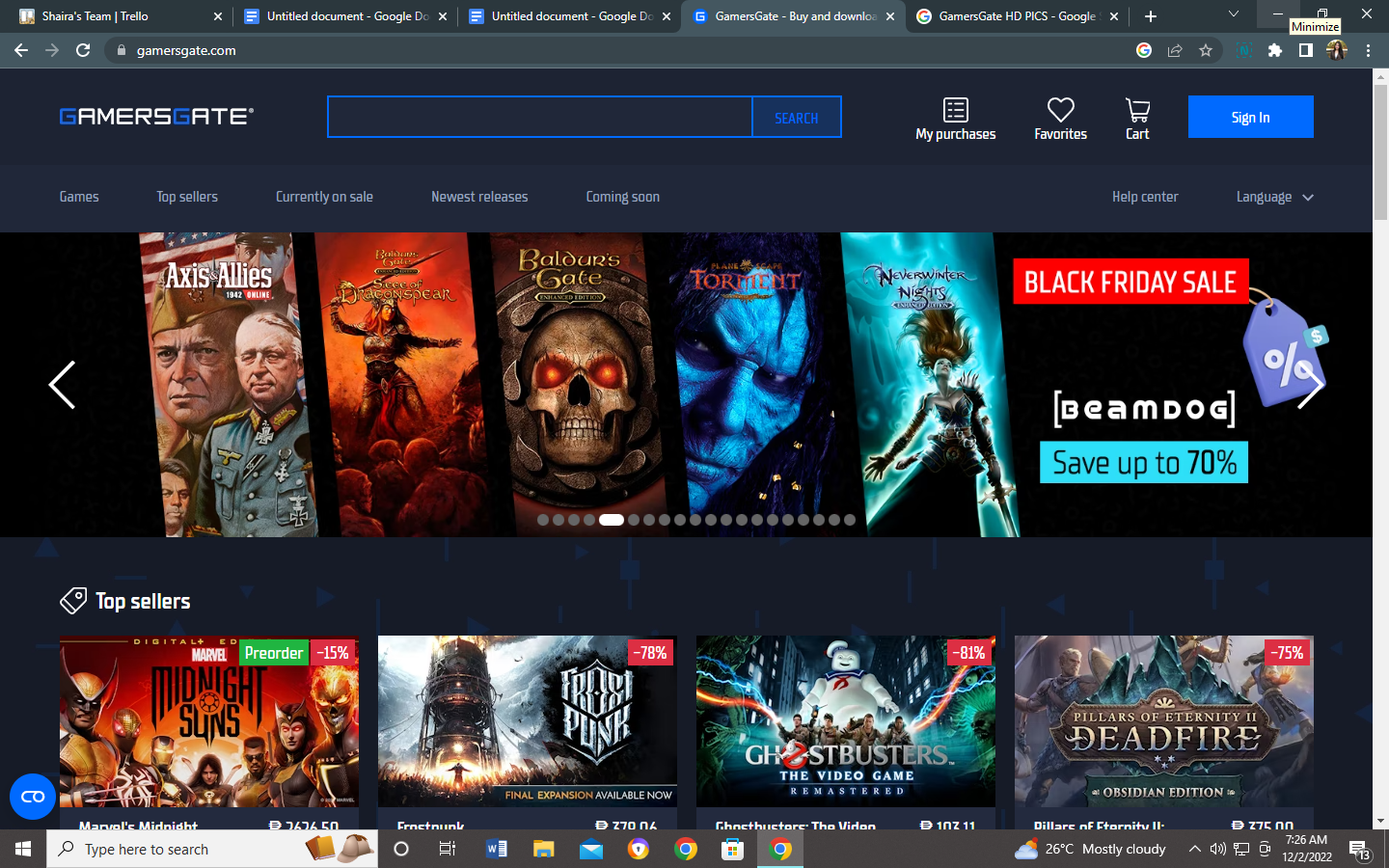Switch to GamersGate HD PICS Google tab
The image size is (1389, 868).
pyautogui.click(x=1018, y=16)
